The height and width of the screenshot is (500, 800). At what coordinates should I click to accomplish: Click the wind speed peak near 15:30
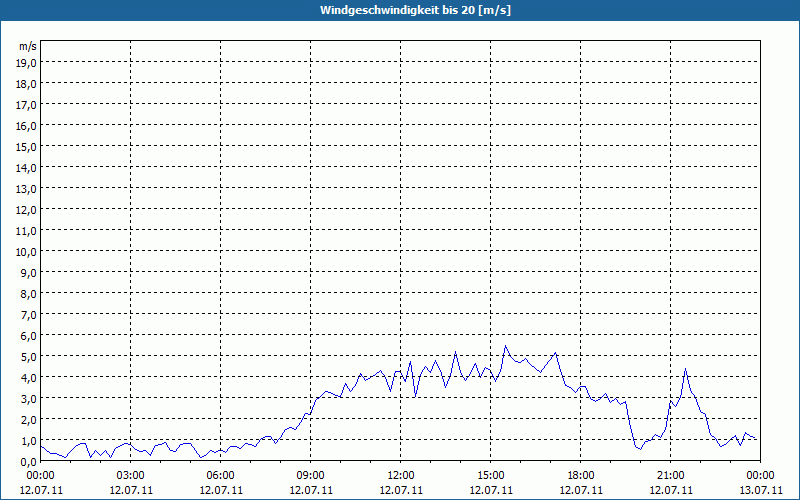click(x=505, y=346)
